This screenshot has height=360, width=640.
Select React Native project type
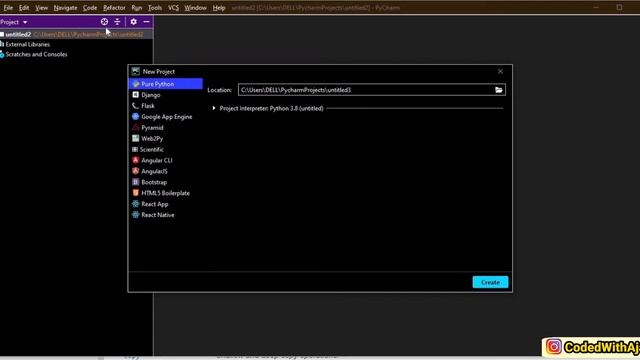165,215
